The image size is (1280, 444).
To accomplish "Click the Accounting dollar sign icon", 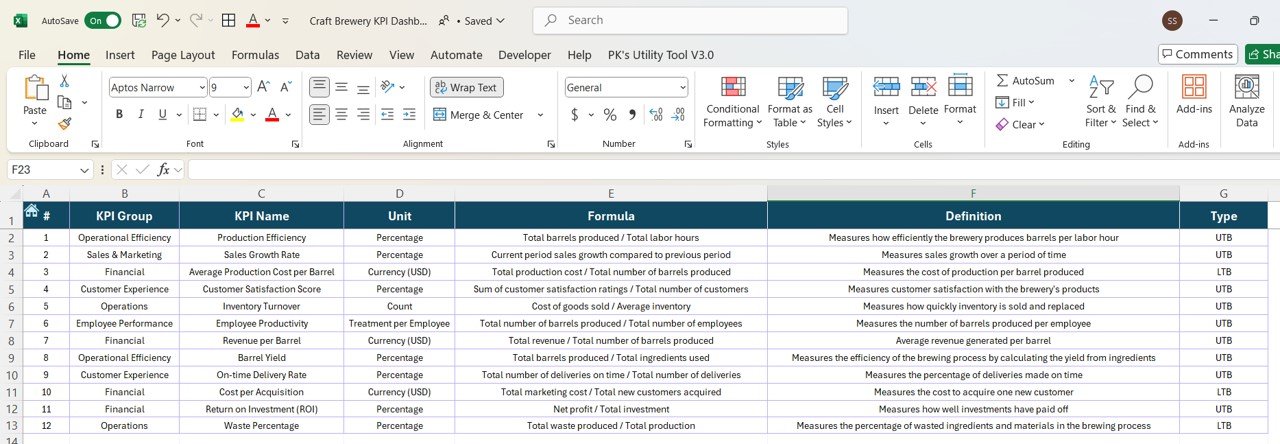I will click(x=575, y=115).
